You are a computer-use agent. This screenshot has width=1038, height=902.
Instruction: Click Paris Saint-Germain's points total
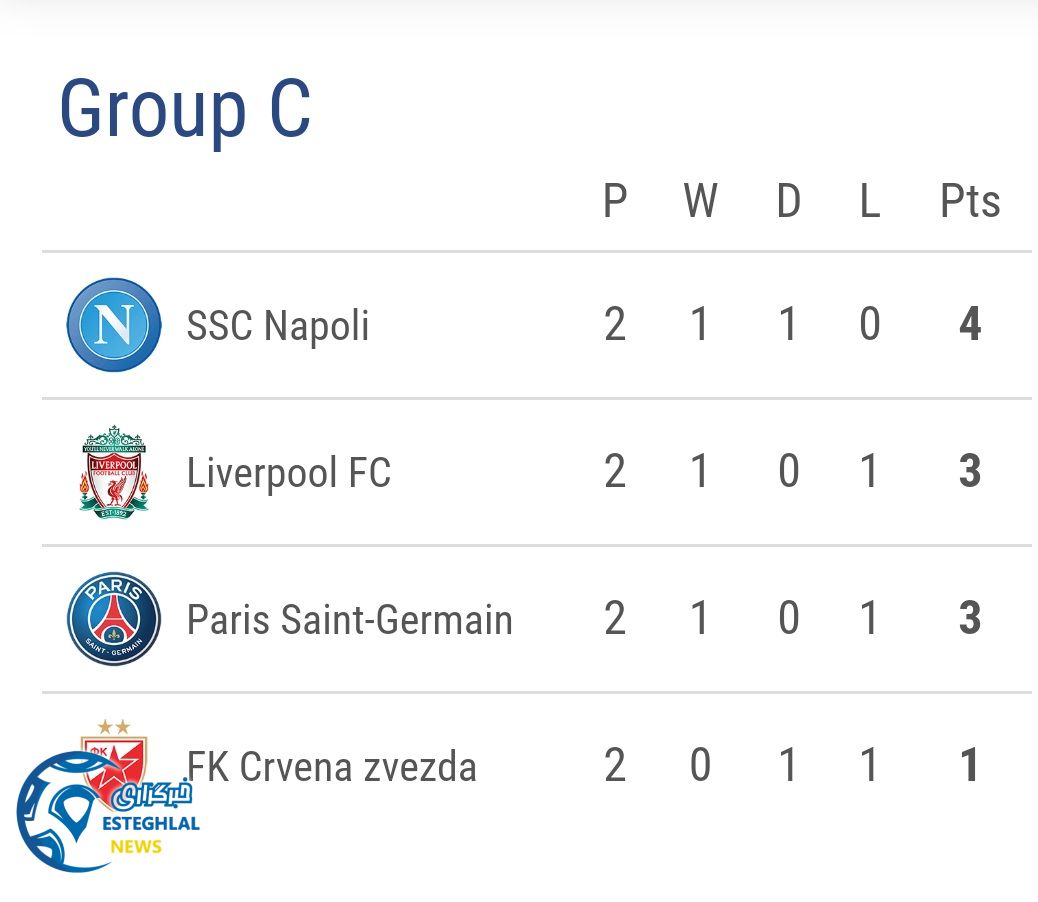click(970, 619)
